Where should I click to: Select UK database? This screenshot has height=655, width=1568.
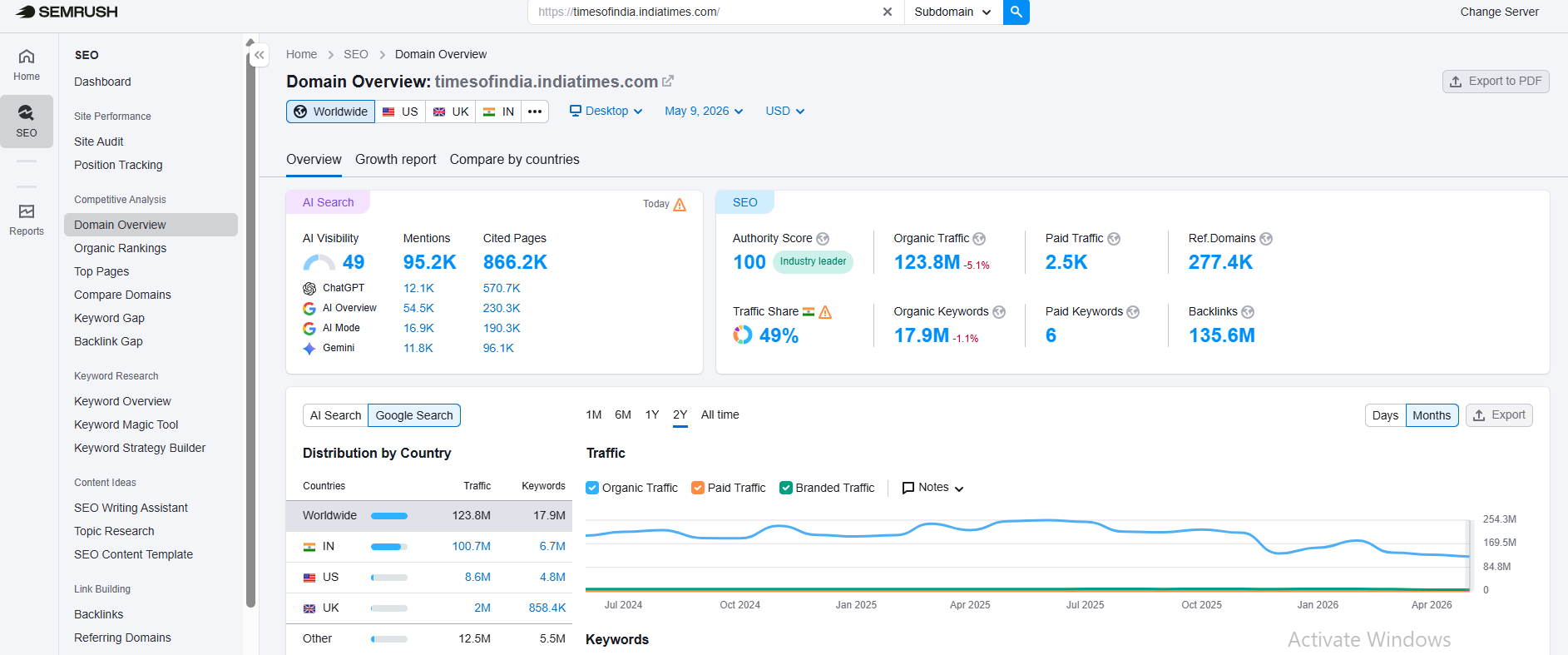point(451,112)
